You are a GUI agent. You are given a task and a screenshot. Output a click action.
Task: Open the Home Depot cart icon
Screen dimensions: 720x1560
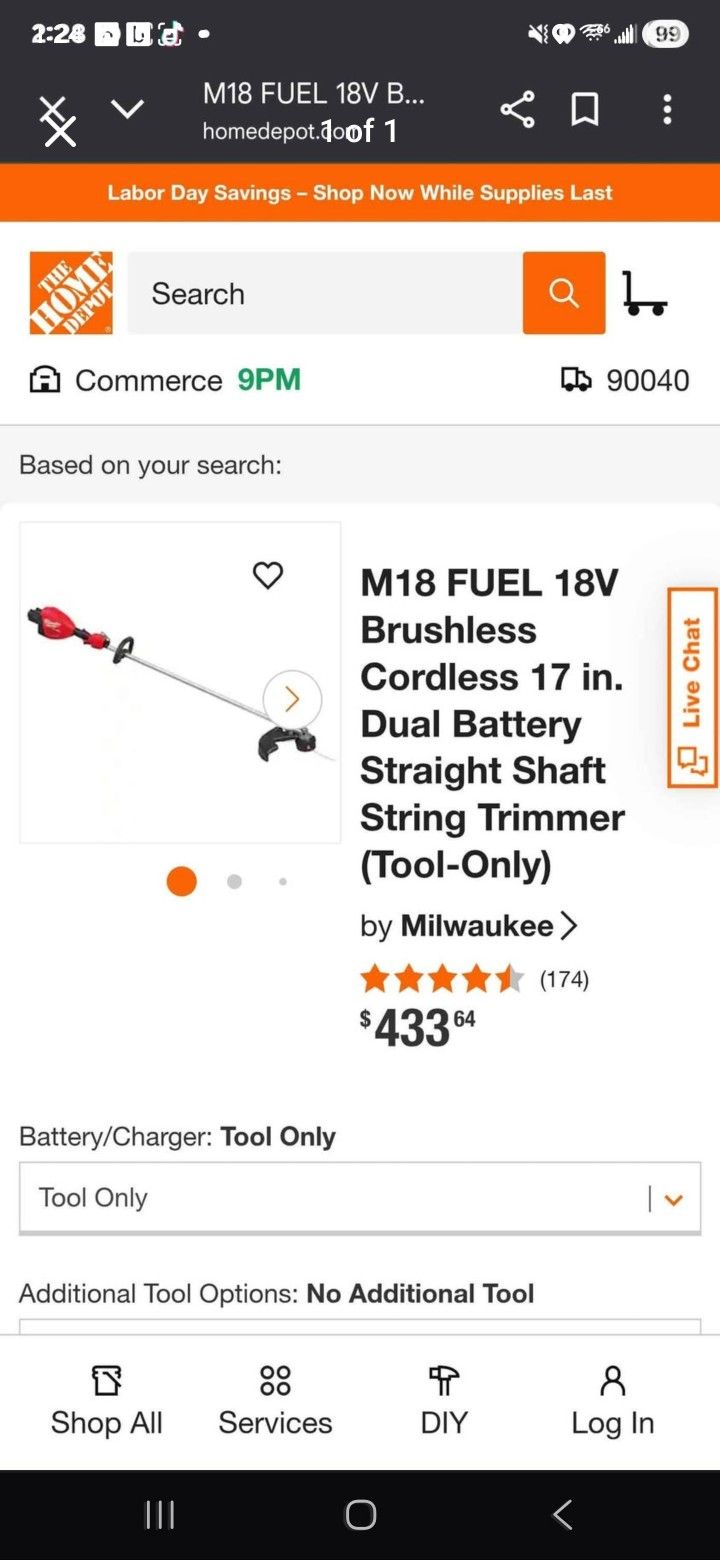click(x=646, y=293)
